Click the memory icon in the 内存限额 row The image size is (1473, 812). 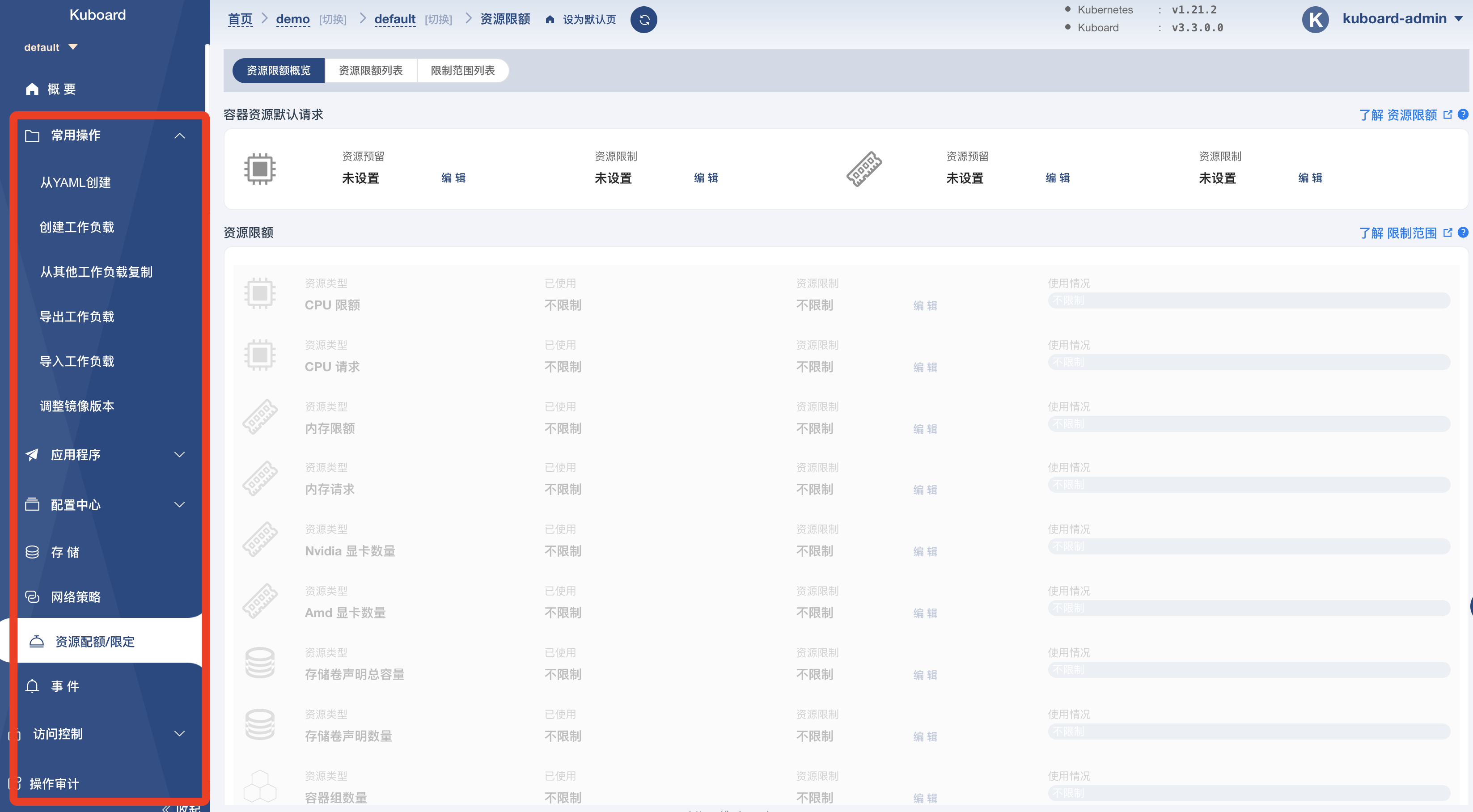point(260,417)
